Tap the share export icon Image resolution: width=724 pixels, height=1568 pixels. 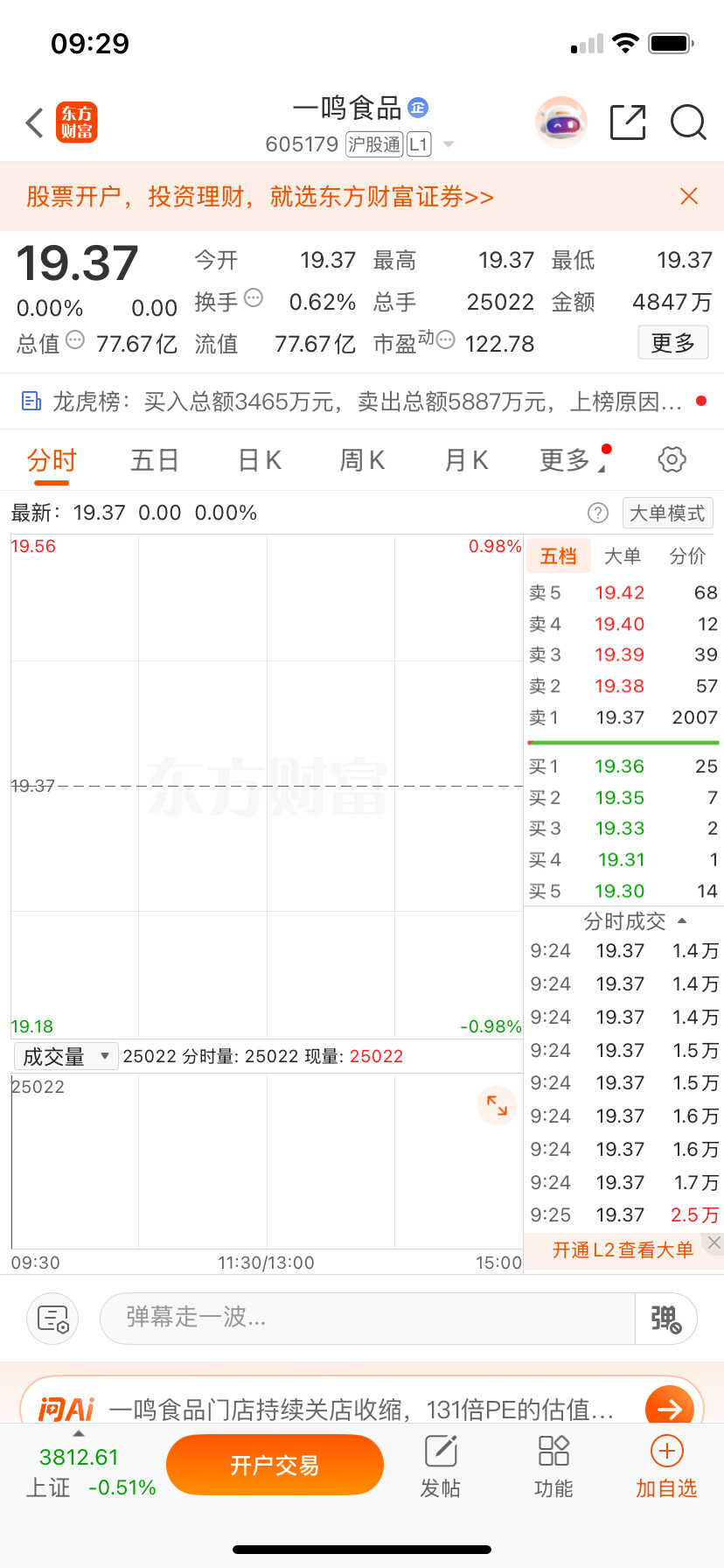coord(628,122)
